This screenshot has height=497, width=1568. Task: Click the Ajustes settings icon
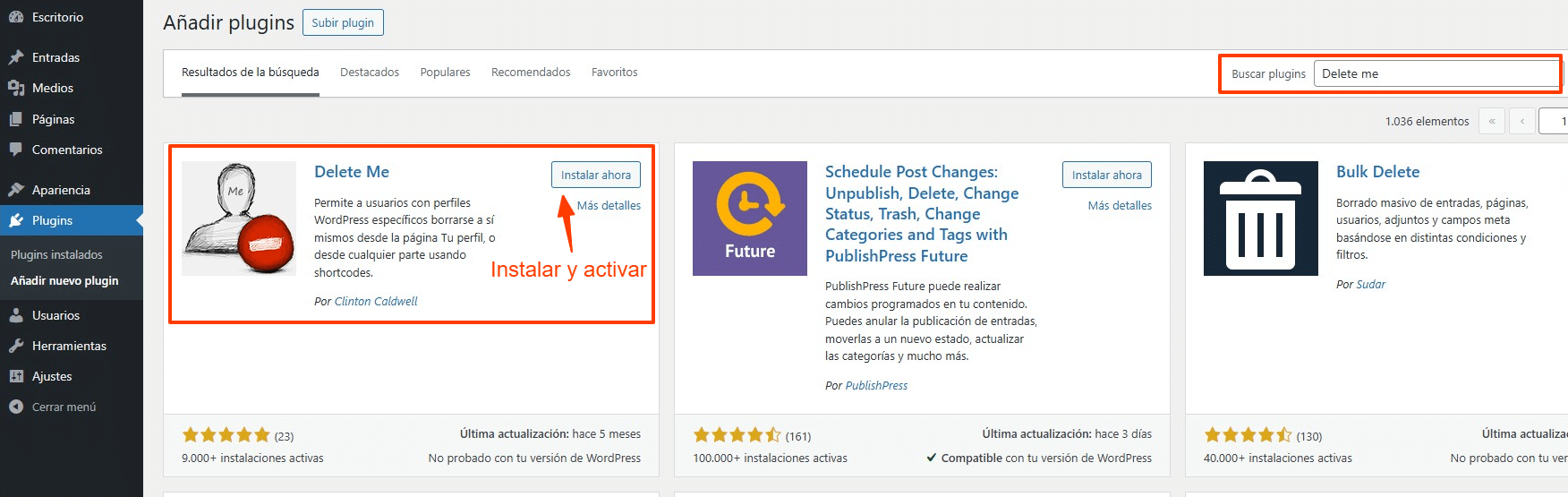click(x=16, y=376)
